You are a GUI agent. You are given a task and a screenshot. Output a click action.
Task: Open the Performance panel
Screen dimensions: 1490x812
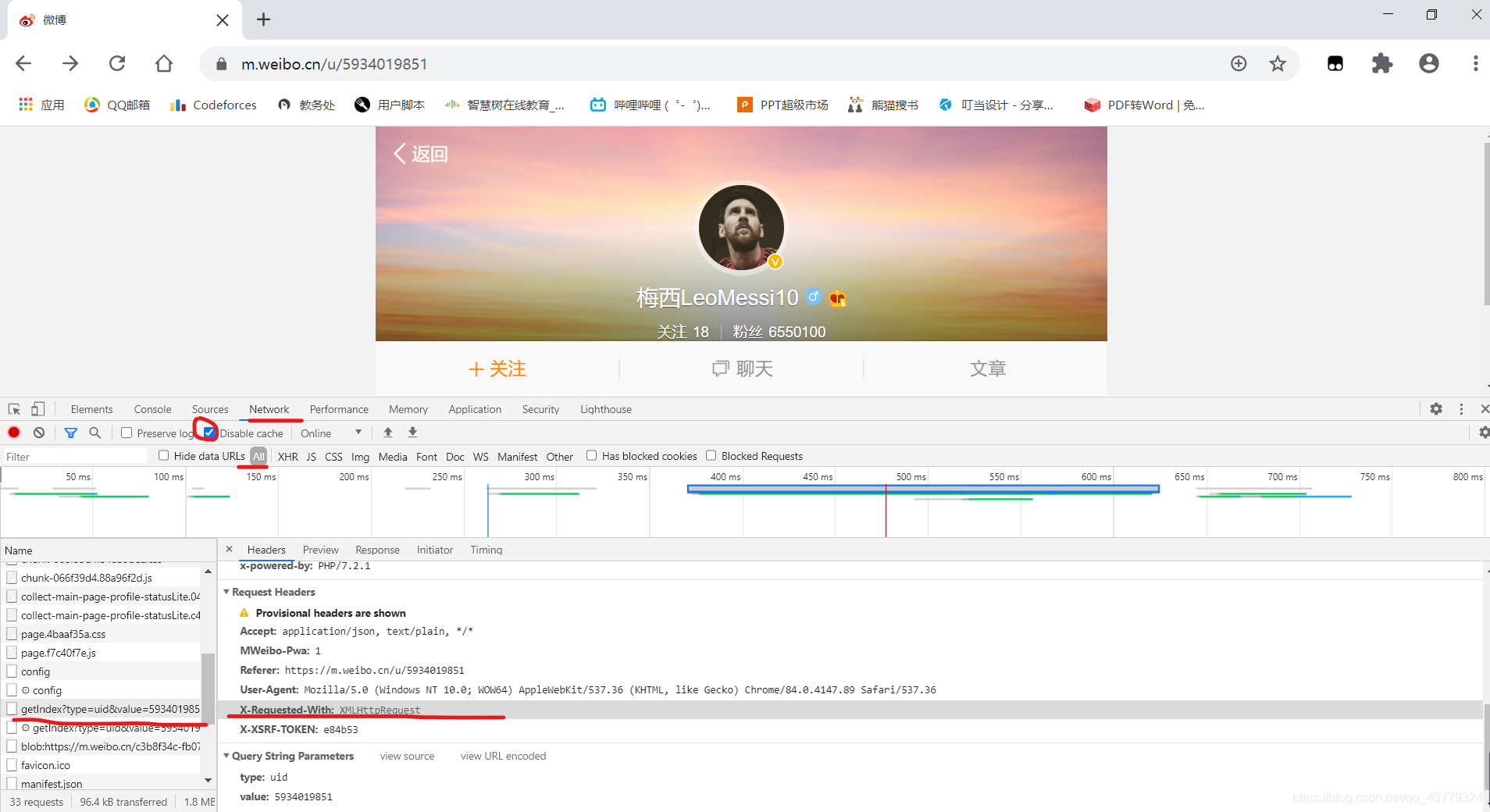click(339, 409)
